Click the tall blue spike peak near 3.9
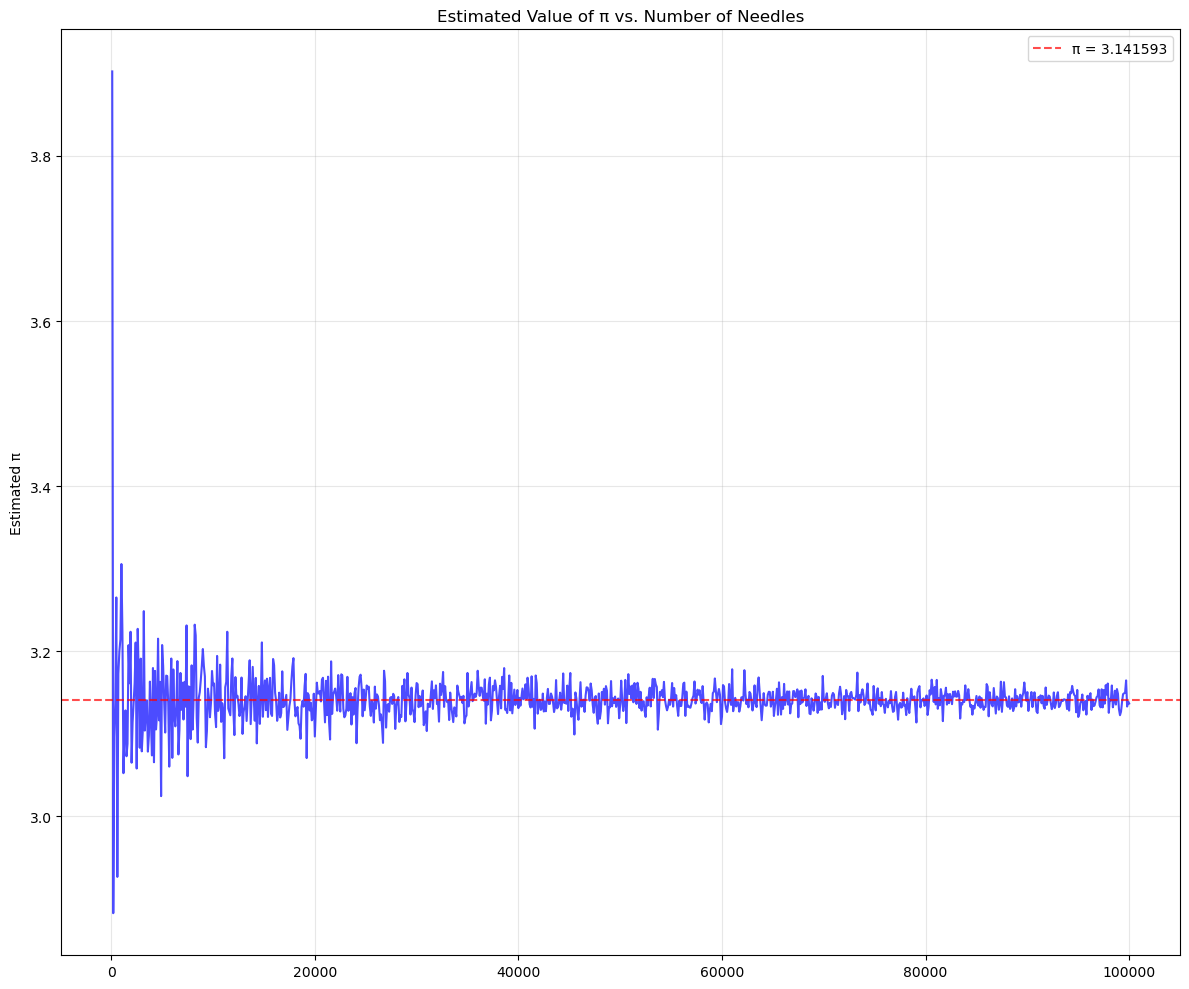Image resolution: width=1189 pixels, height=989 pixels. tap(112, 72)
